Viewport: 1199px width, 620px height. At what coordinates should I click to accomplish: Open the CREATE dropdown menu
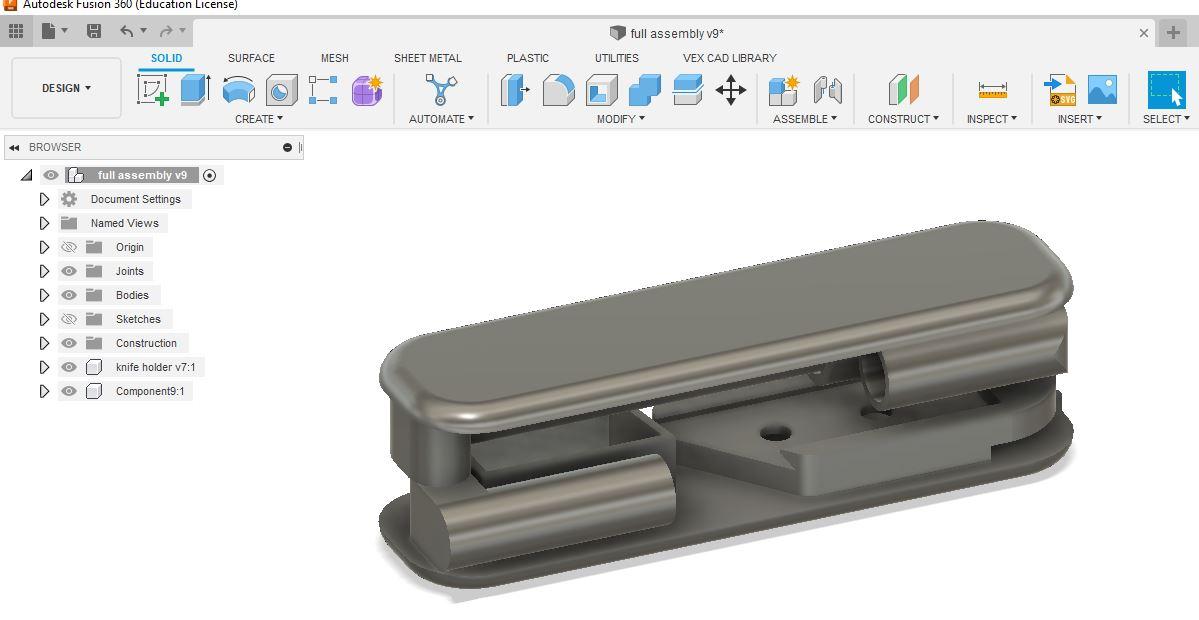coord(259,118)
